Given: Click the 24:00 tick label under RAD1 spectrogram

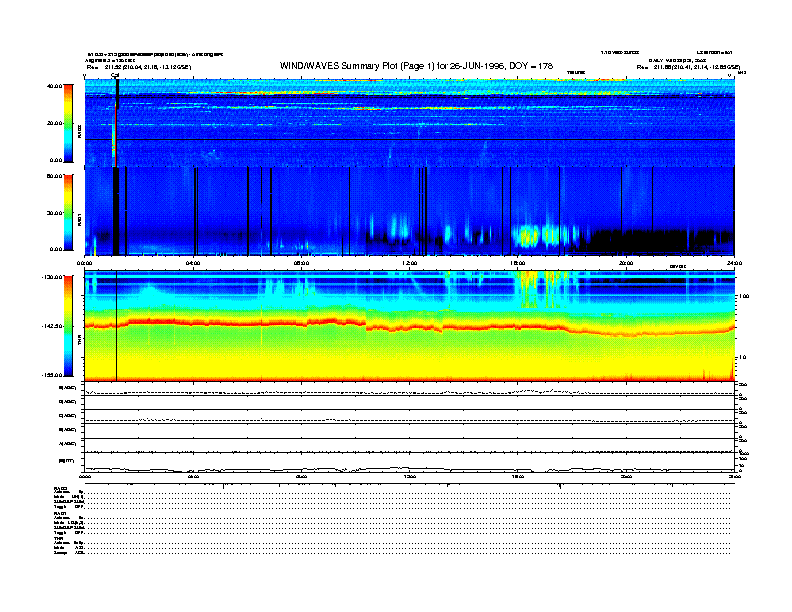Looking at the screenshot, I should pos(734,263).
